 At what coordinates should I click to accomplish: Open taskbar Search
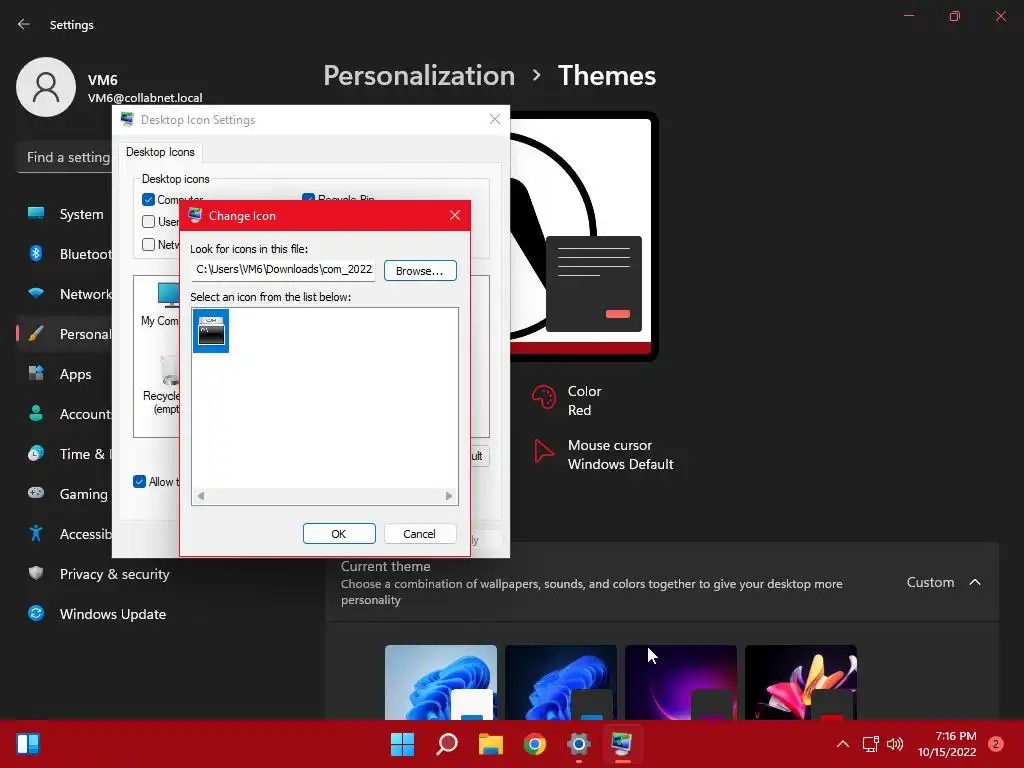tap(447, 744)
